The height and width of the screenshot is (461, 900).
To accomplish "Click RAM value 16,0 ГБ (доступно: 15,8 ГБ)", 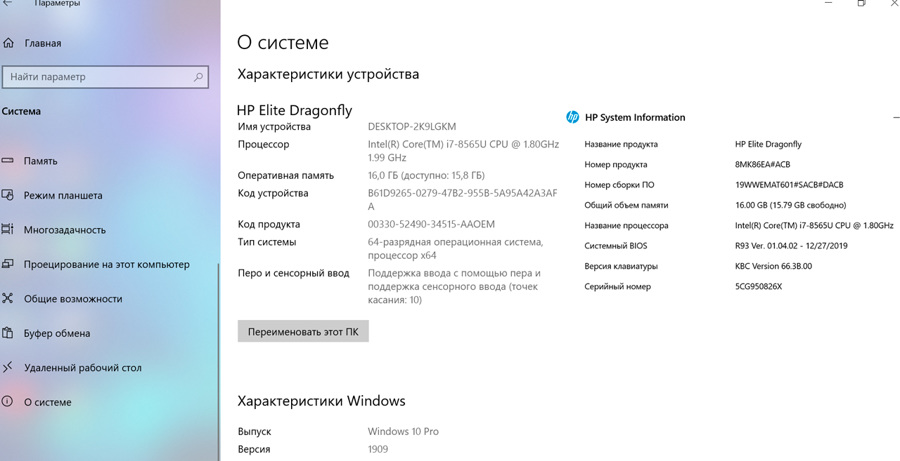I will tap(426, 176).
